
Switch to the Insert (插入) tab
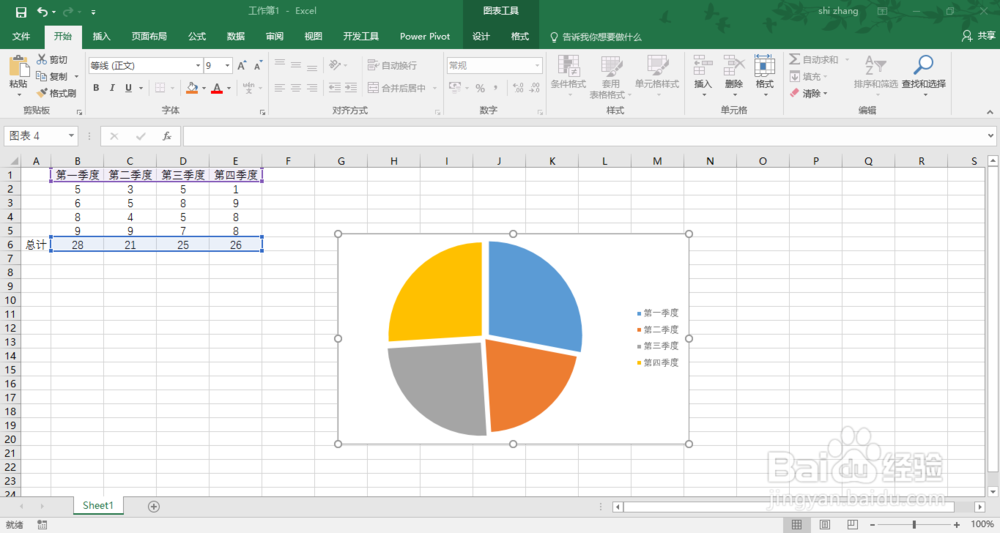(x=101, y=36)
